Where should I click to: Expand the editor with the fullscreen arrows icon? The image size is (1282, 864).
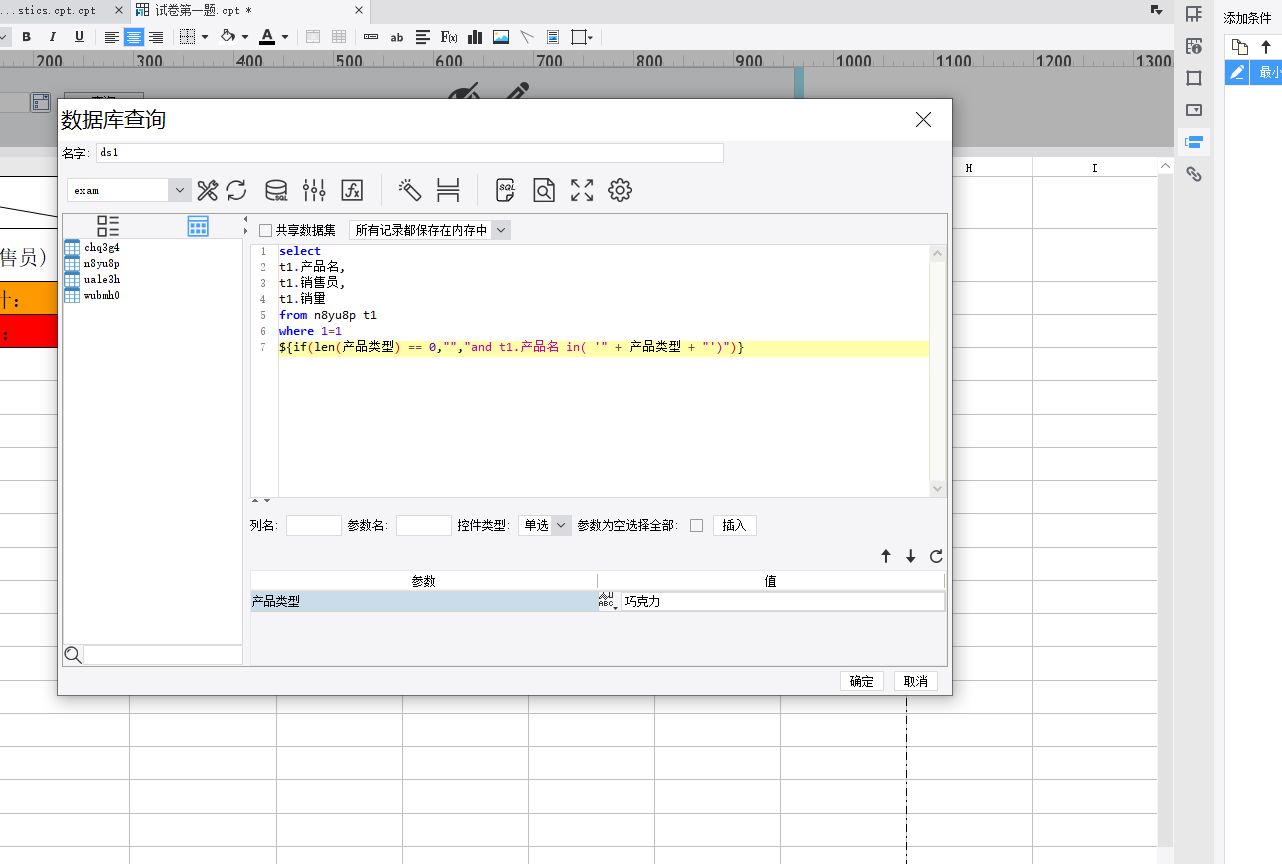pos(582,190)
